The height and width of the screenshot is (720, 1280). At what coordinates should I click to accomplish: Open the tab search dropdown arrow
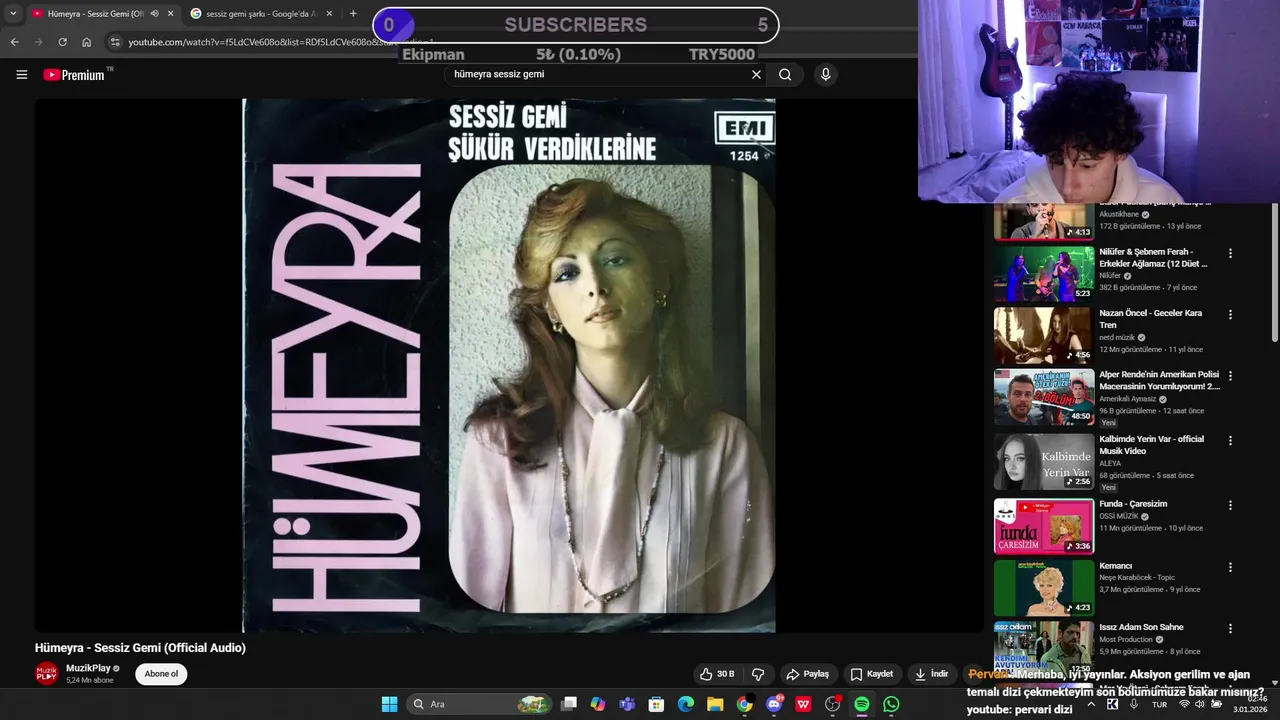(13, 14)
